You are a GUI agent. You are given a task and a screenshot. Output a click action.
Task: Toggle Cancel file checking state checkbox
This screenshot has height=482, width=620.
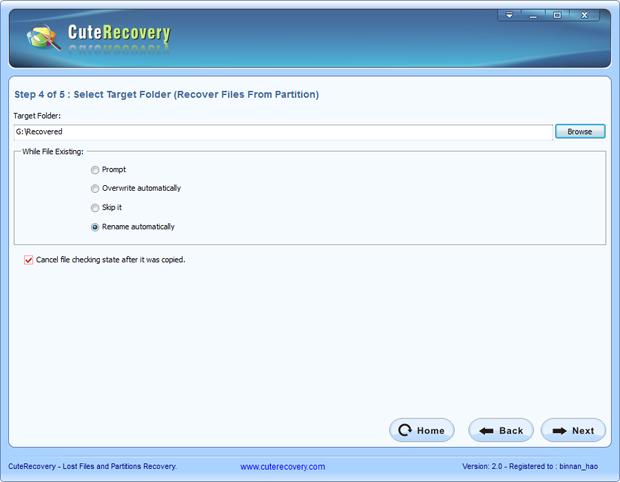tap(28, 260)
